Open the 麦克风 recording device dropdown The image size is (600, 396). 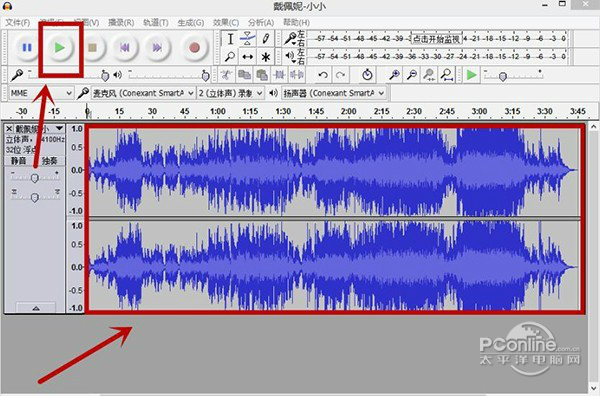pos(143,93)
